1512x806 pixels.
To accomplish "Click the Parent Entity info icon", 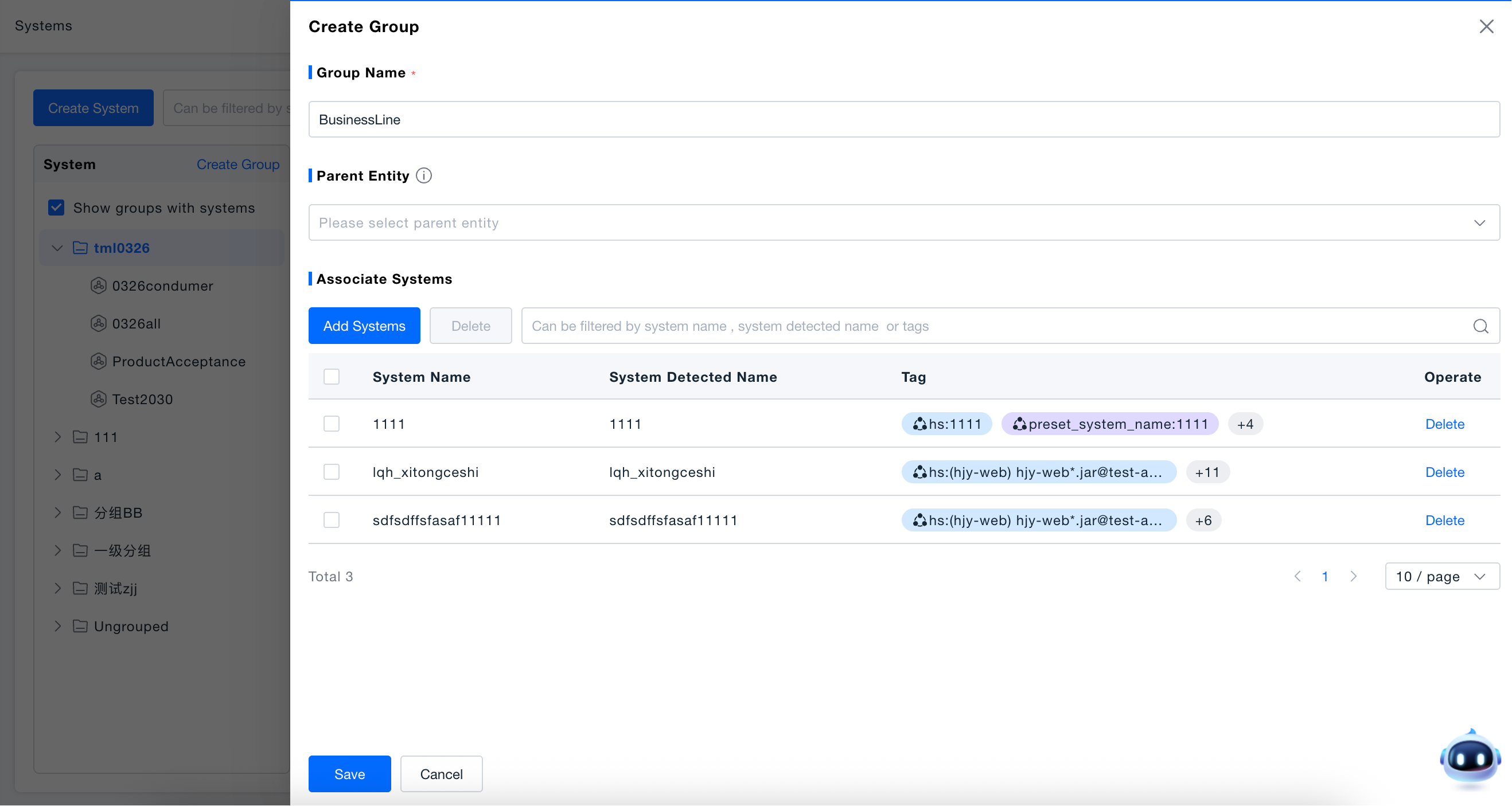I will pyautogui.click(x=424, y=175).
